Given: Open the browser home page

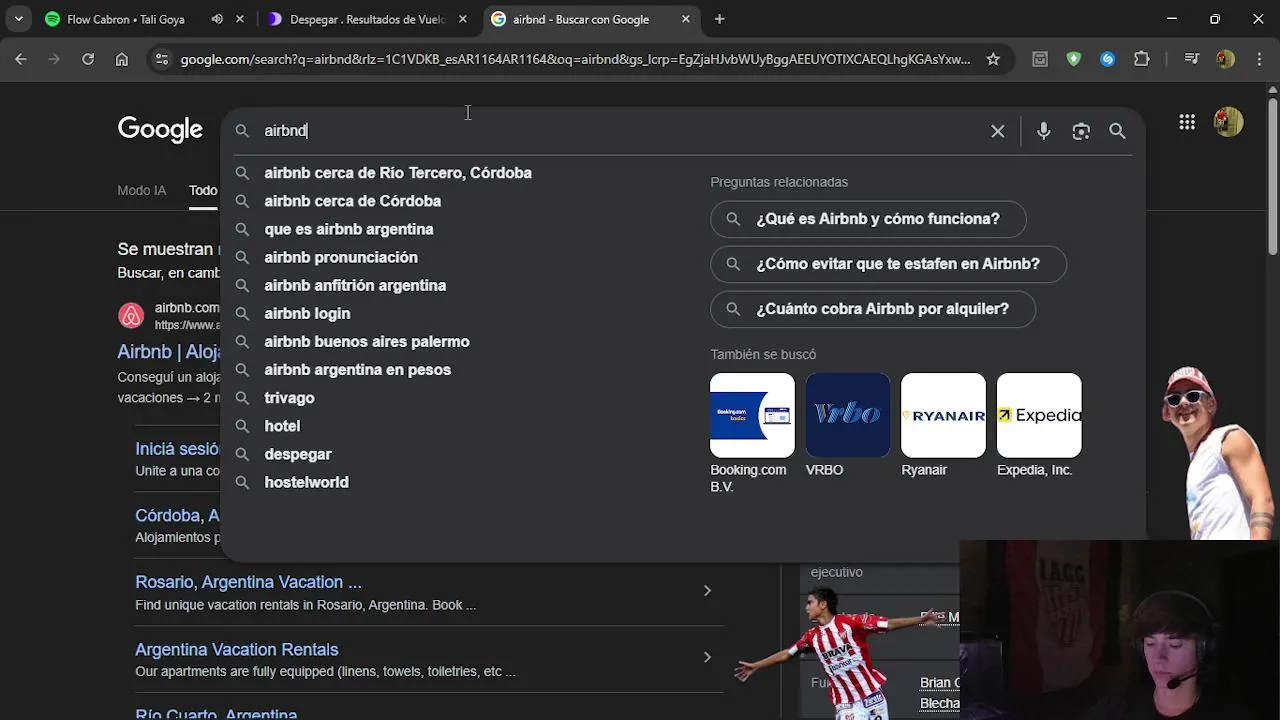Looking at the screenshot, I should pos(121,59).
